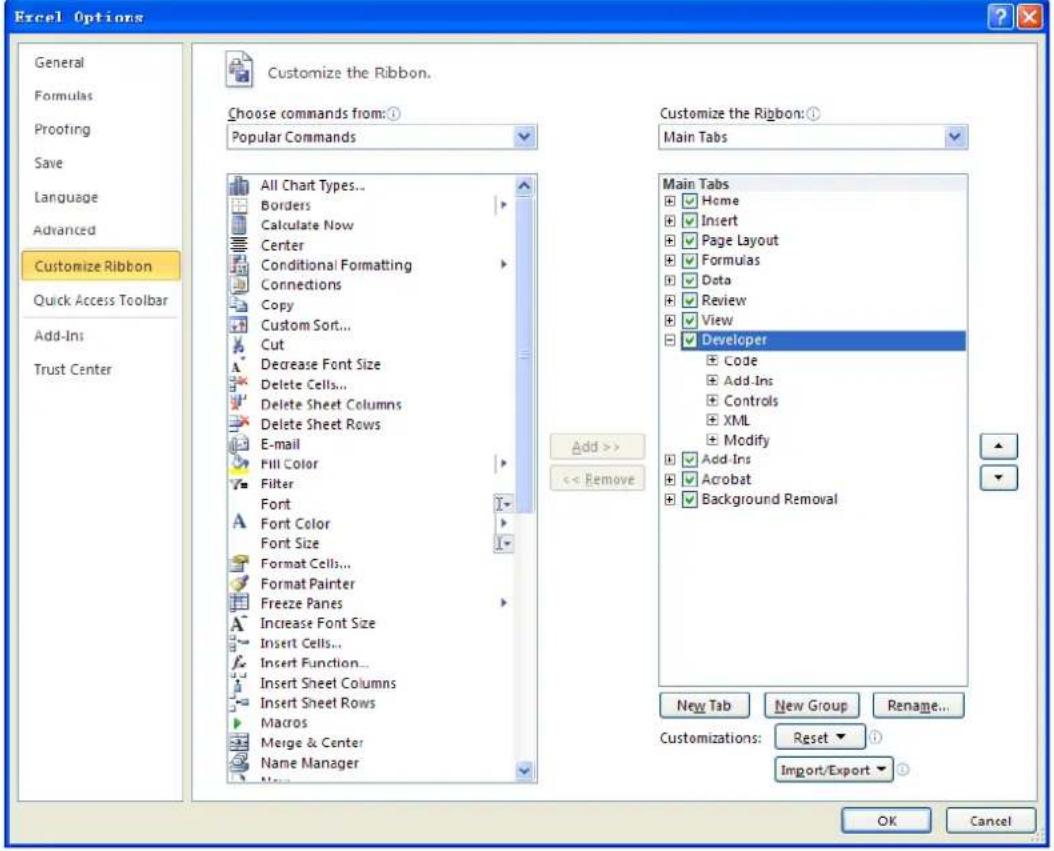Click the Rename button

click(x=918, y=706)
